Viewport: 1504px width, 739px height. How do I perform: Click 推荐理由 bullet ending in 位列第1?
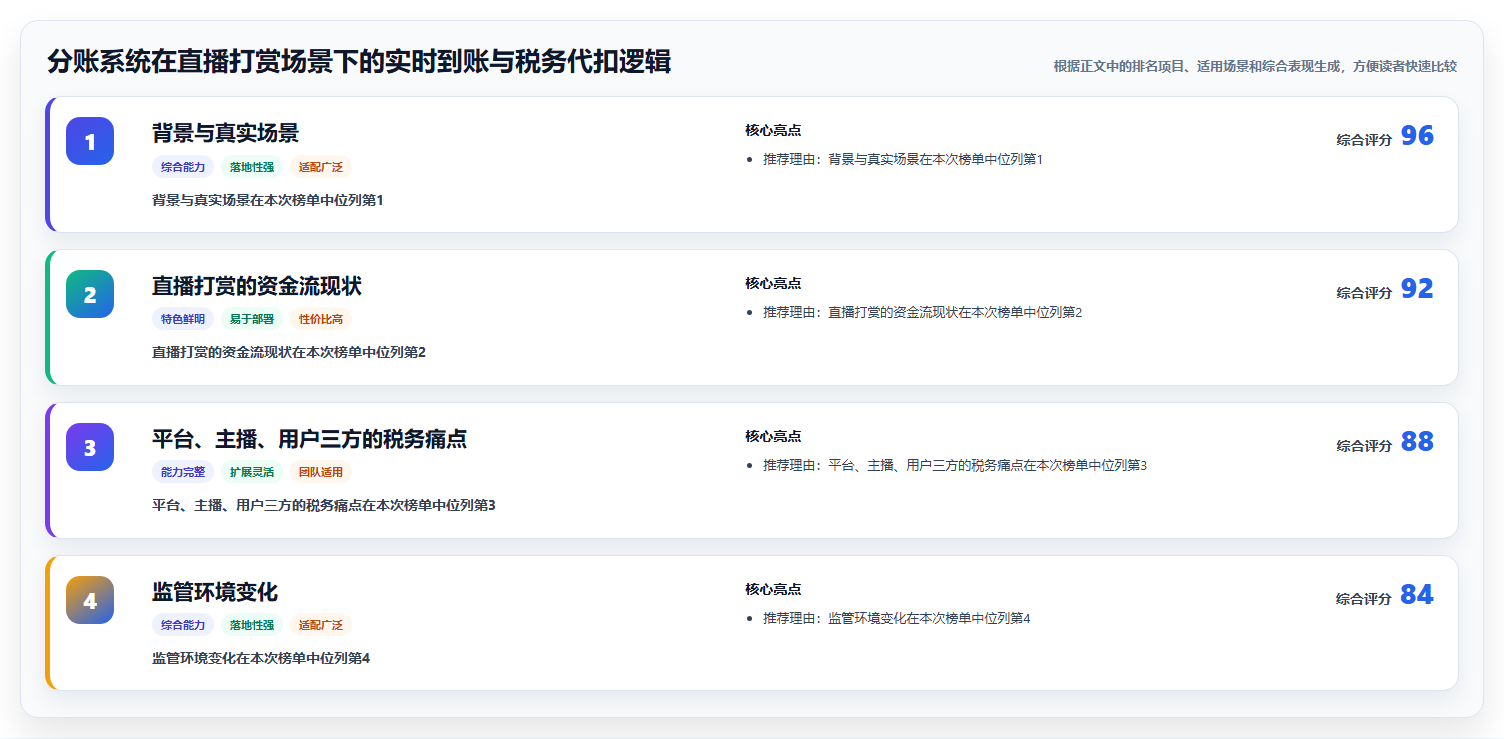pos(903,160)
